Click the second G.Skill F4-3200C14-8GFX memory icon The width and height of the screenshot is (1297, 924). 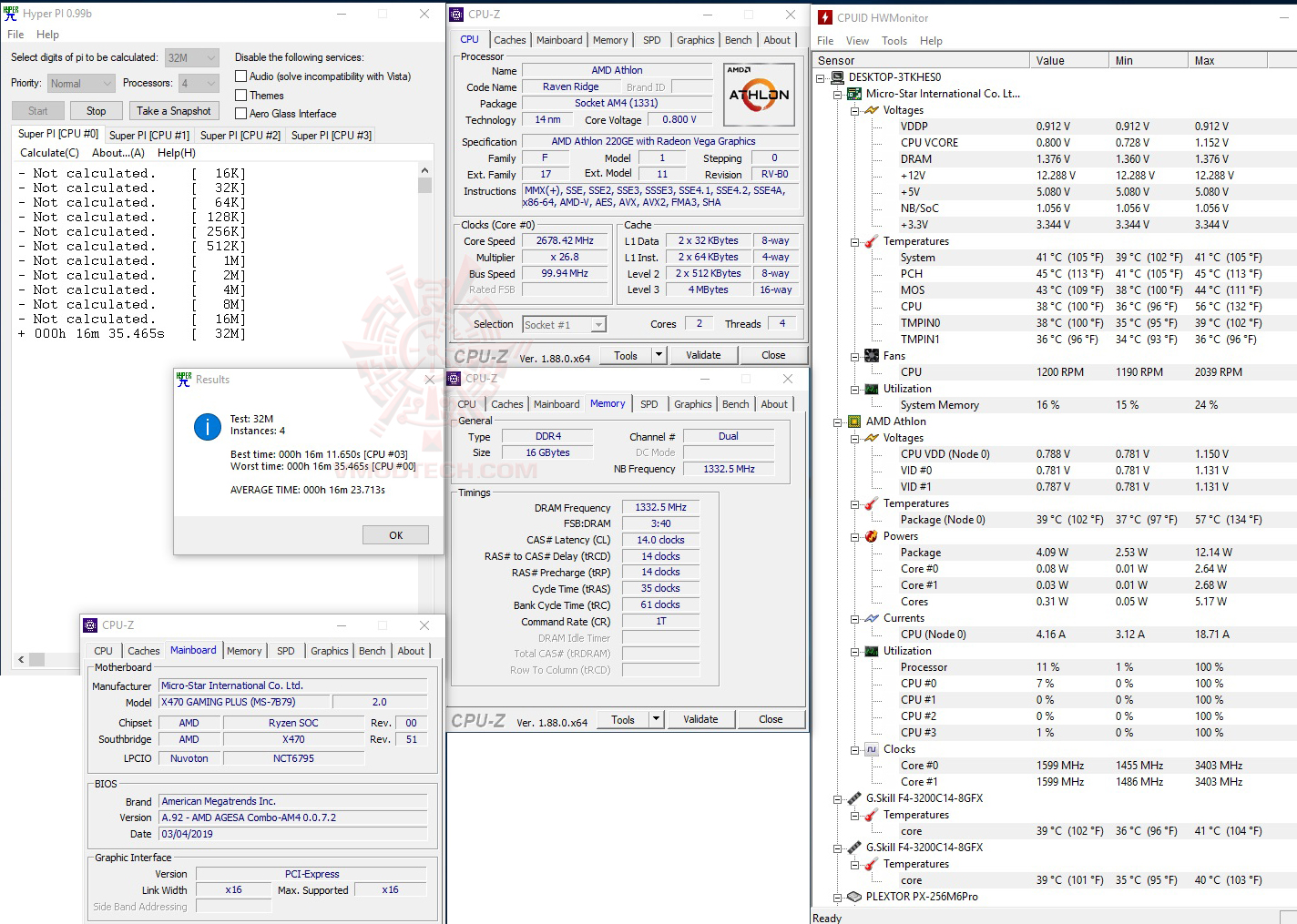point(854,848)
